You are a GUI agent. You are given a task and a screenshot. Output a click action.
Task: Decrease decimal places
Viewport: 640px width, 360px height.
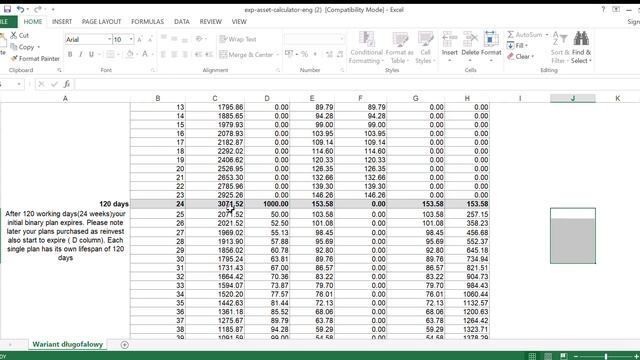point(340,54)
